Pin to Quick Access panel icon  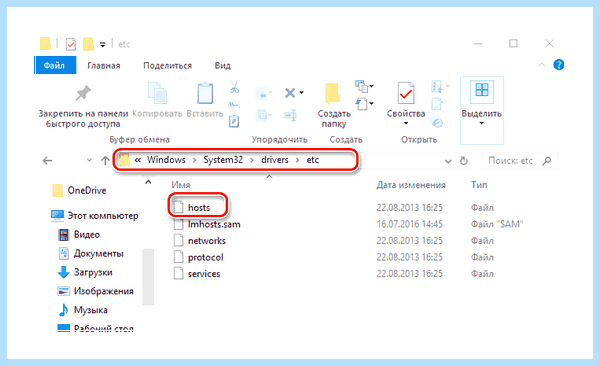[x=83, y=93]
